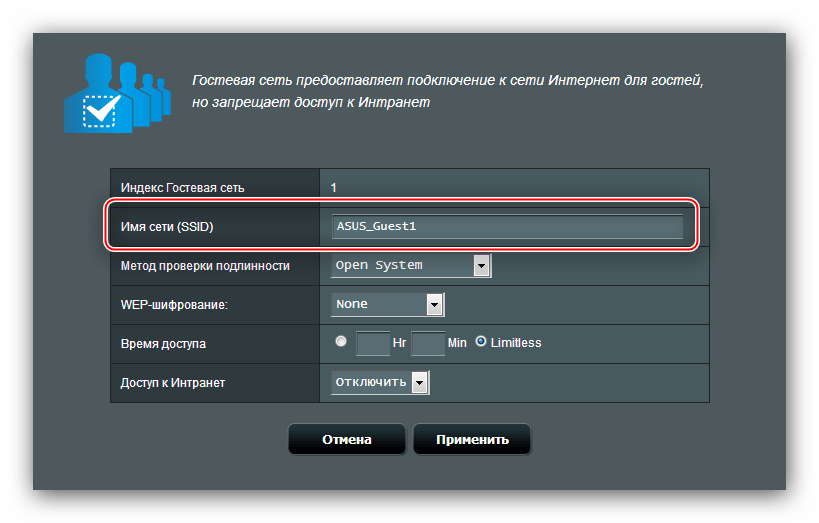819x523 pixels.
Task: Choose the Limitless access radio button
Action: pyautogui.click(x=481, y=341)
